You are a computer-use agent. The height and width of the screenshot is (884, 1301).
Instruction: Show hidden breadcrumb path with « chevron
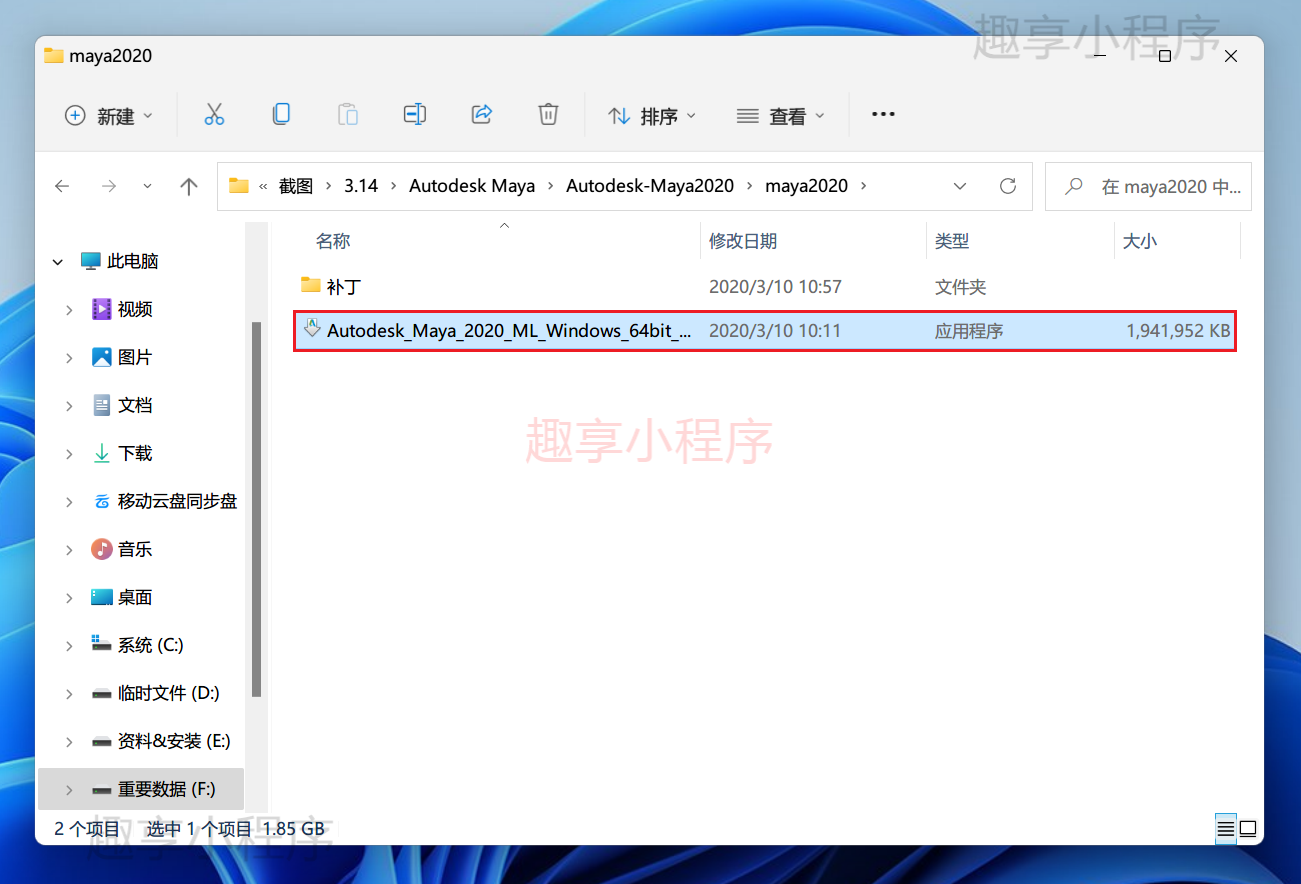264,186
